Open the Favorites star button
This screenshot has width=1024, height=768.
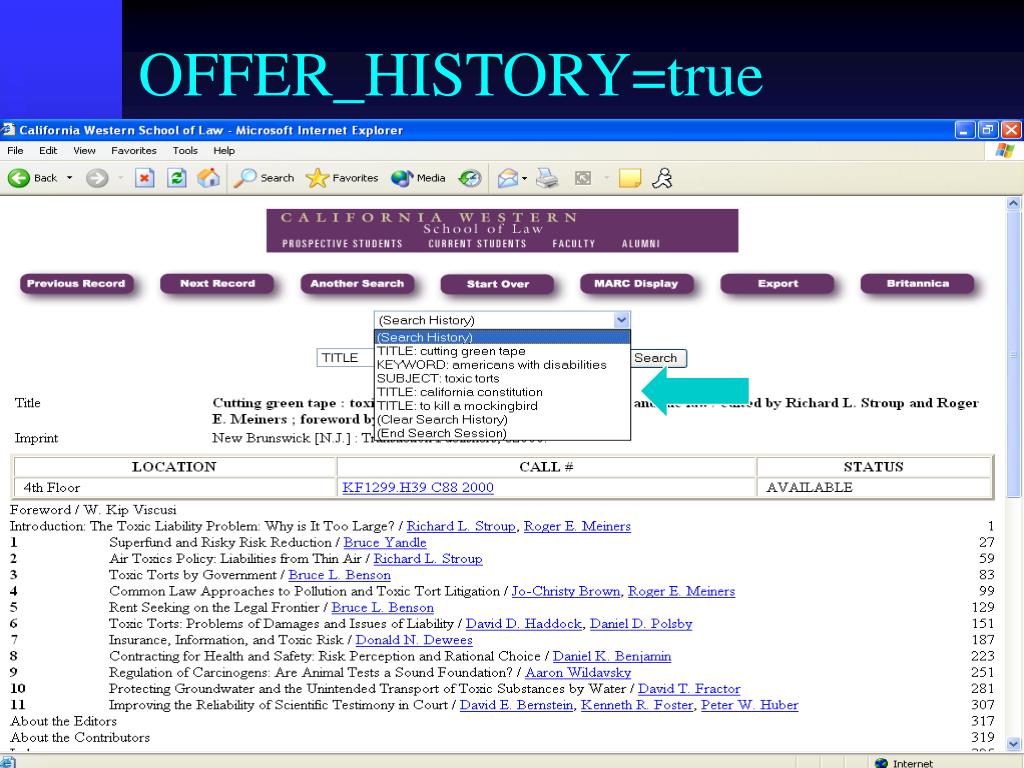tap(342, 178)
